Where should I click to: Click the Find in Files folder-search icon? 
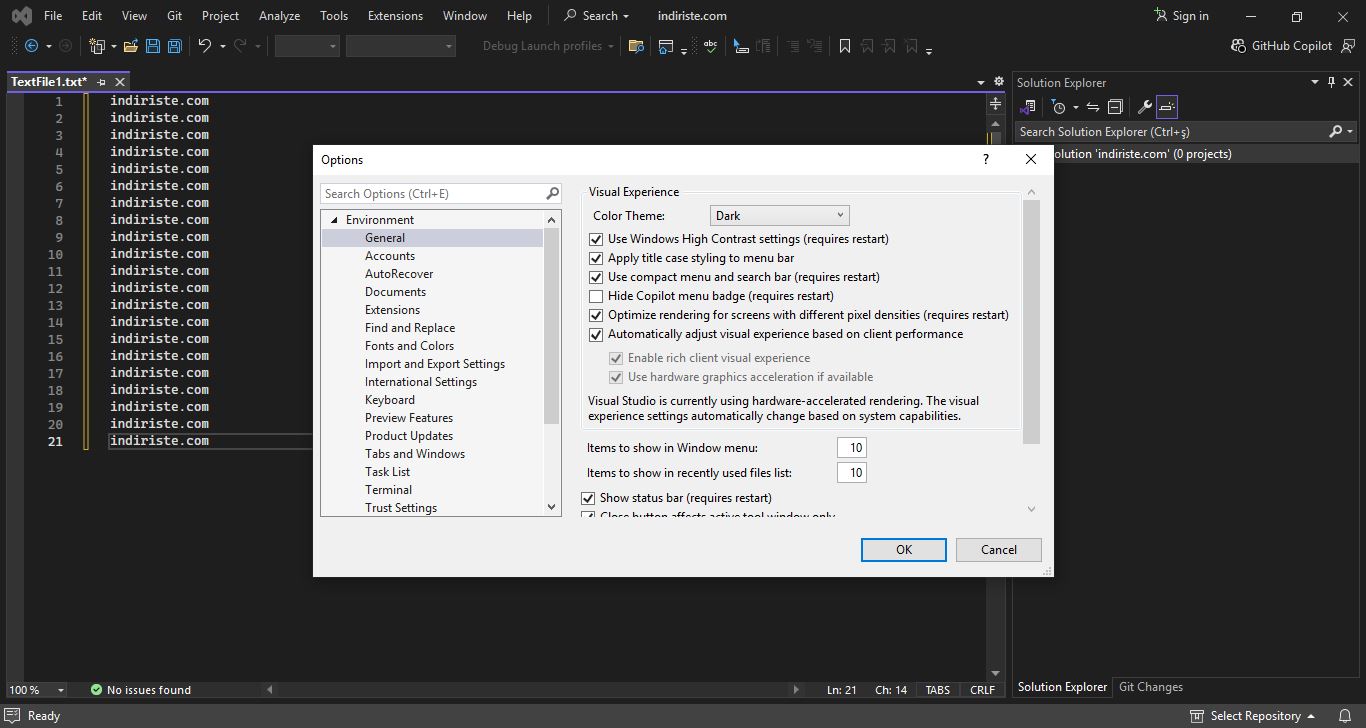(636, 46)
